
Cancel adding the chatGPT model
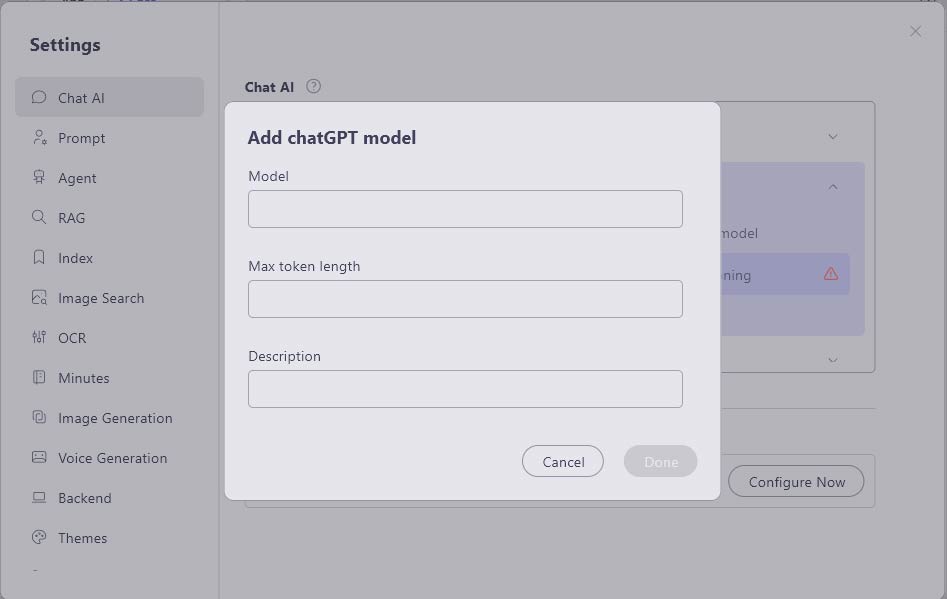tap(563, 461)
